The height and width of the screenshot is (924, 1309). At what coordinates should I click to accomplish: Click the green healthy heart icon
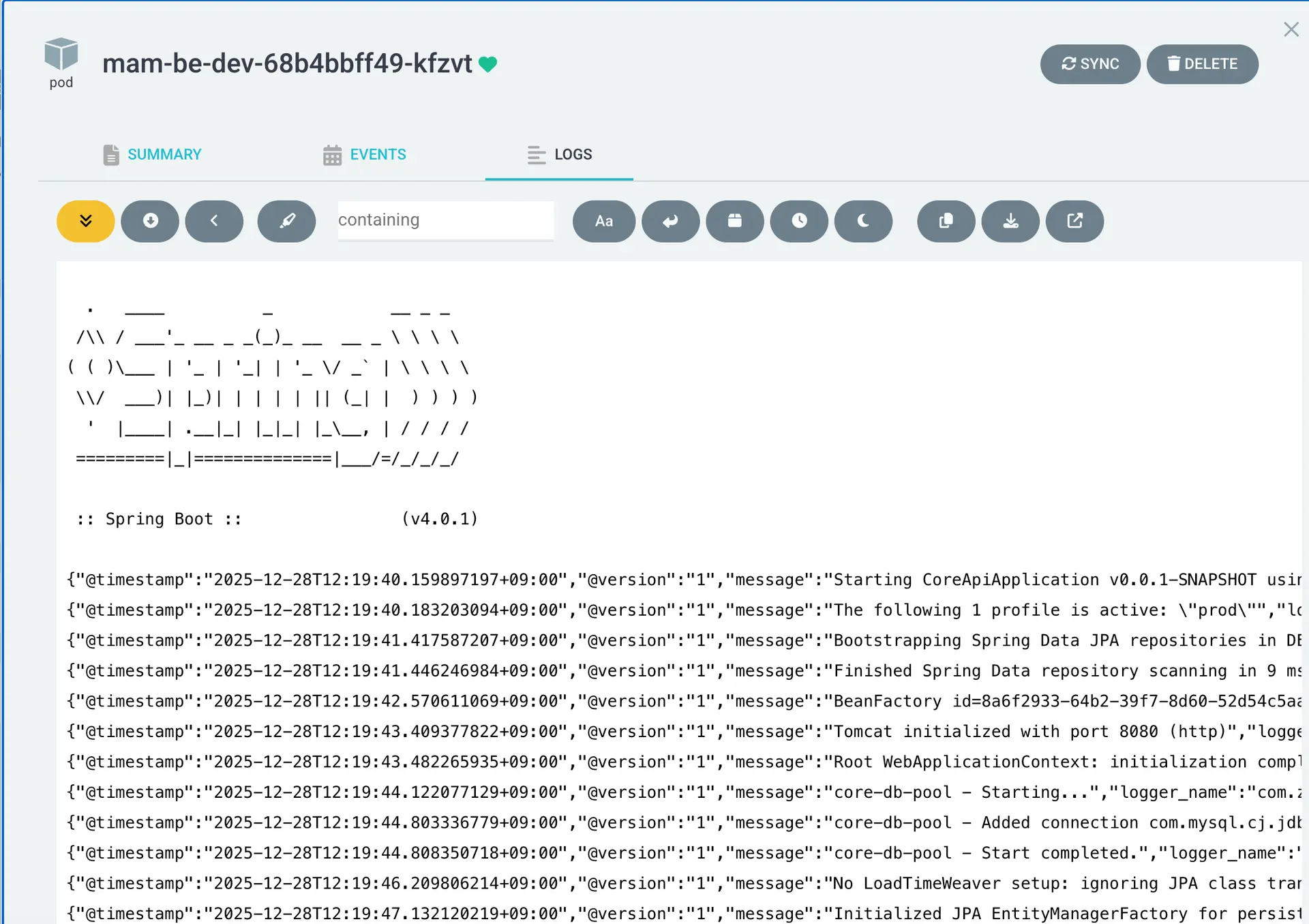(488, 64)
